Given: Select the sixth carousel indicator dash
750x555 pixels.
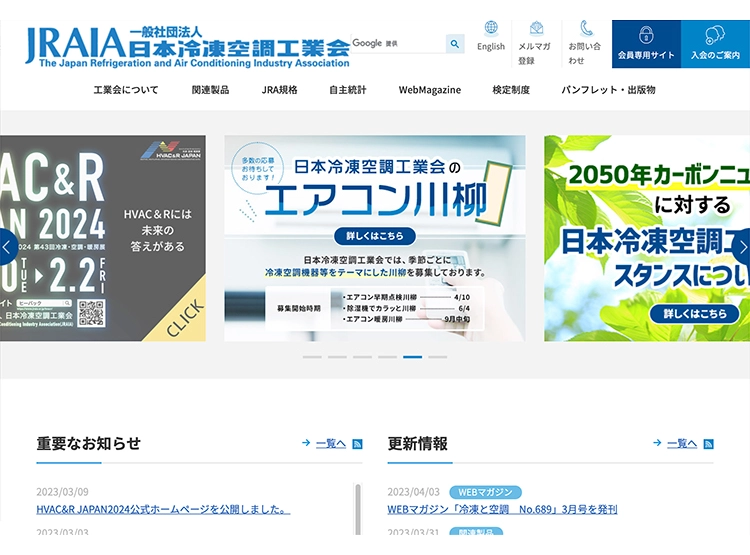Looking at the screenshot, I should tap(438, 357).
